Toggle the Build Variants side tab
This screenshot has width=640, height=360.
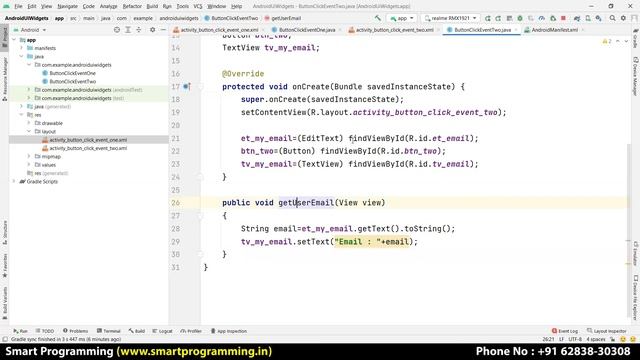point(4,303)
